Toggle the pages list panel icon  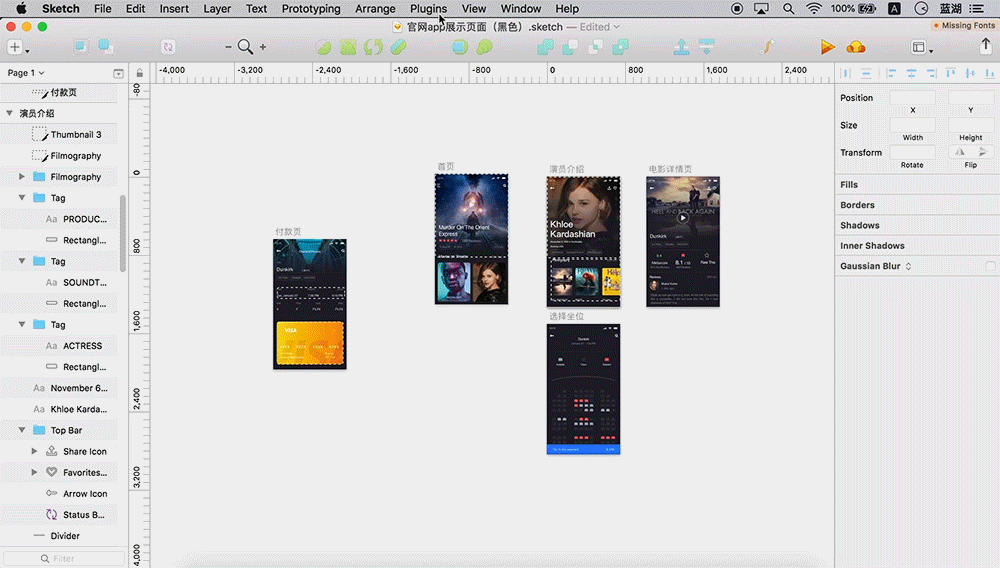click(x=118, y=73)
